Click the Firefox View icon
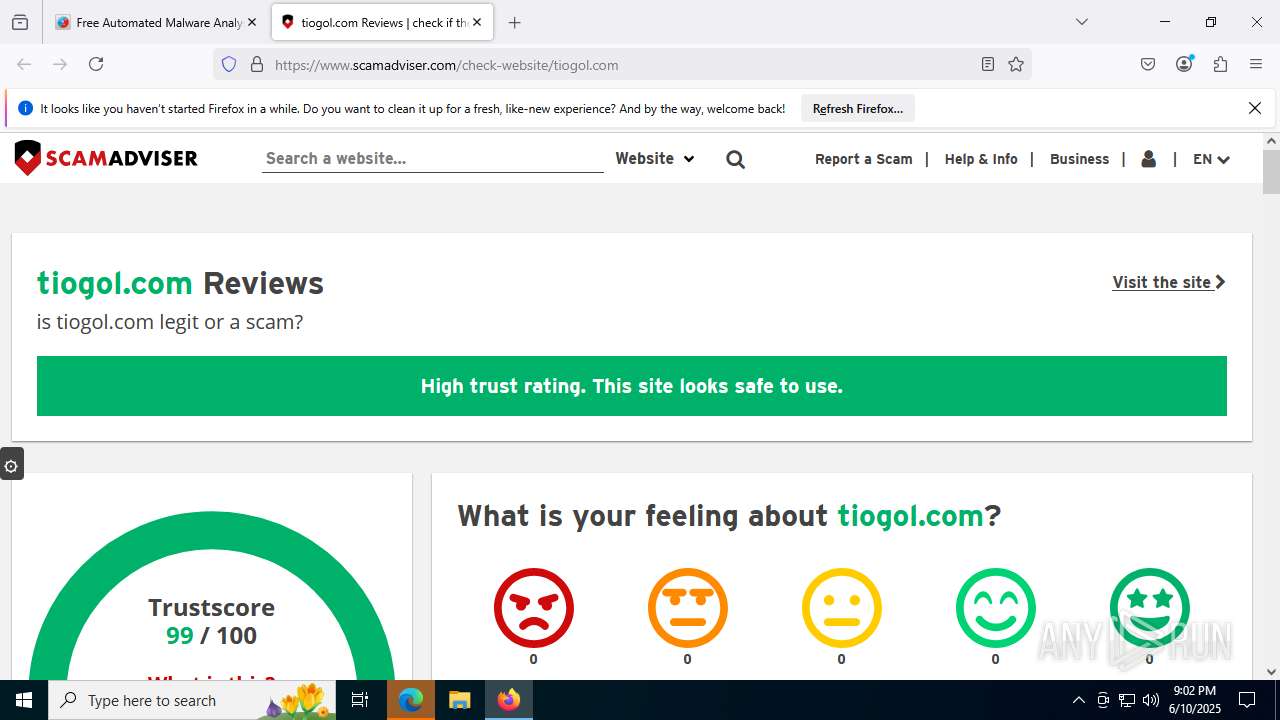The width and height of the screenshot is (1280, 720). click(20, 22)
